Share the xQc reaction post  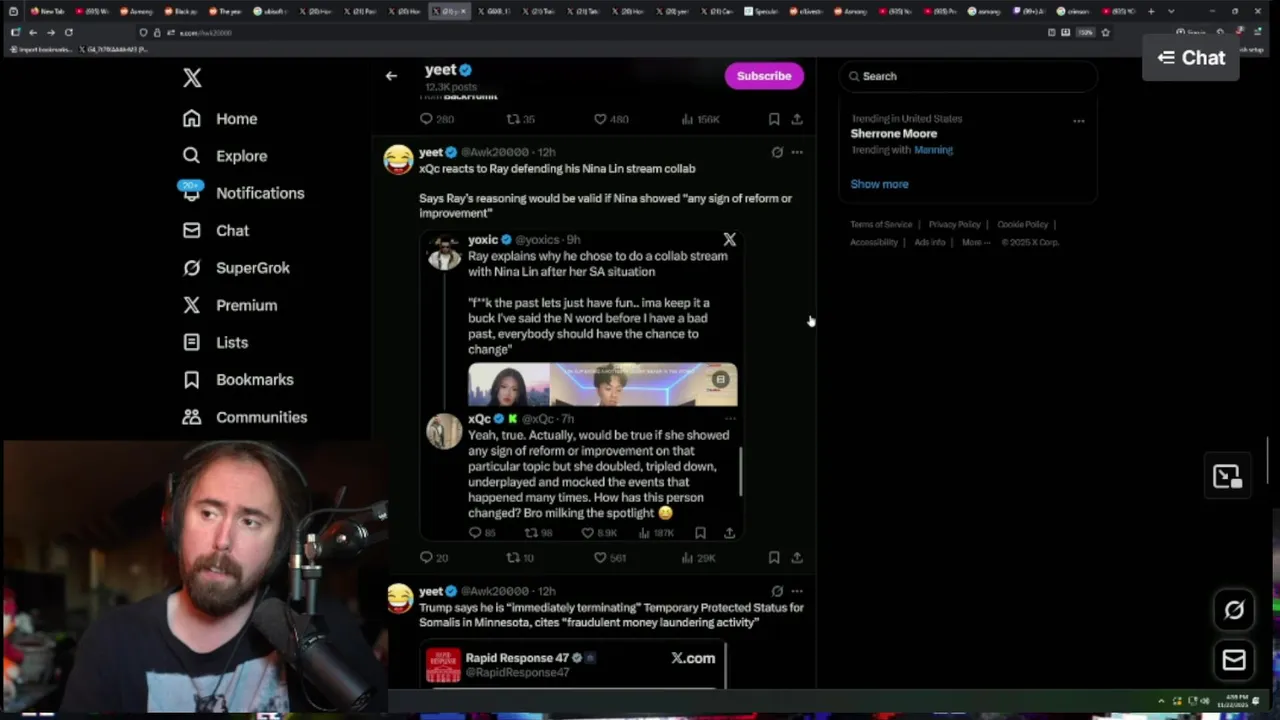coord(797,558)
